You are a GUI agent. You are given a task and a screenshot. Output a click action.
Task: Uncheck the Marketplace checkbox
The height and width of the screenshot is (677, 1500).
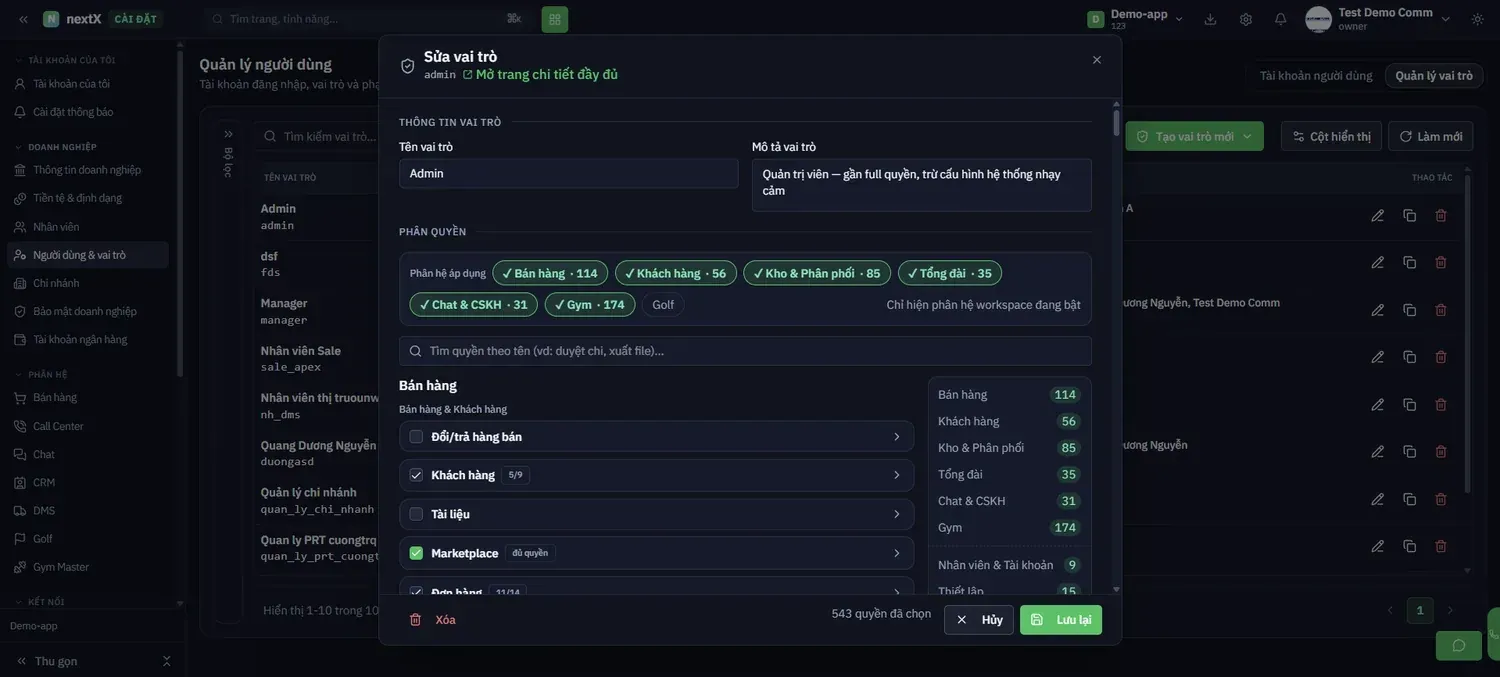coord(416,553)
